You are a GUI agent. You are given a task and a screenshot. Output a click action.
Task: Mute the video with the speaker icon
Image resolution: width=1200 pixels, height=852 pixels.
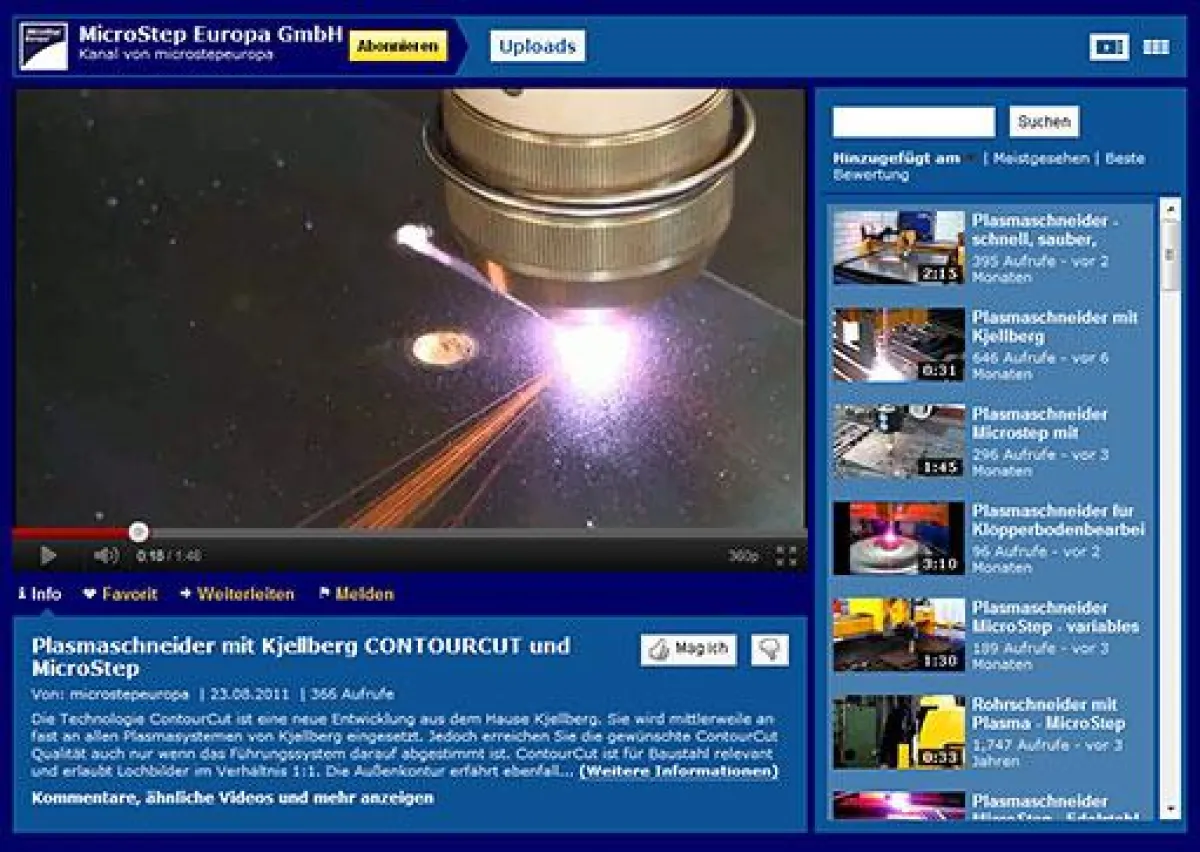tap(105, 554)
